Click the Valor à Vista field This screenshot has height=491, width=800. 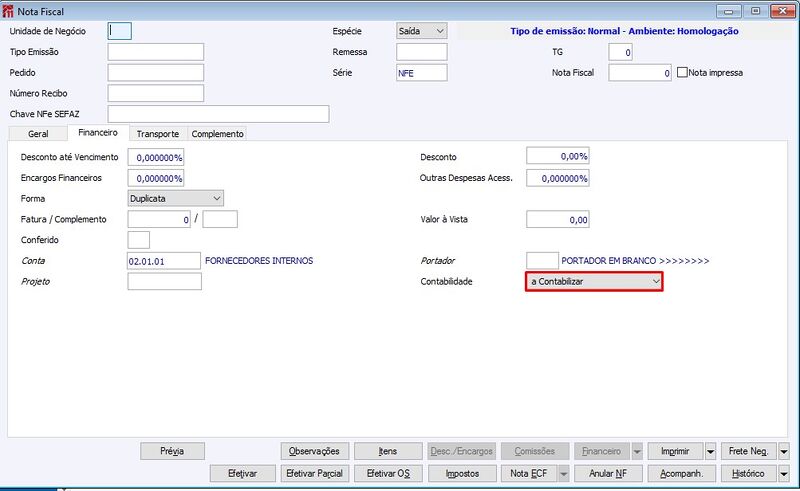pos(558,219)
